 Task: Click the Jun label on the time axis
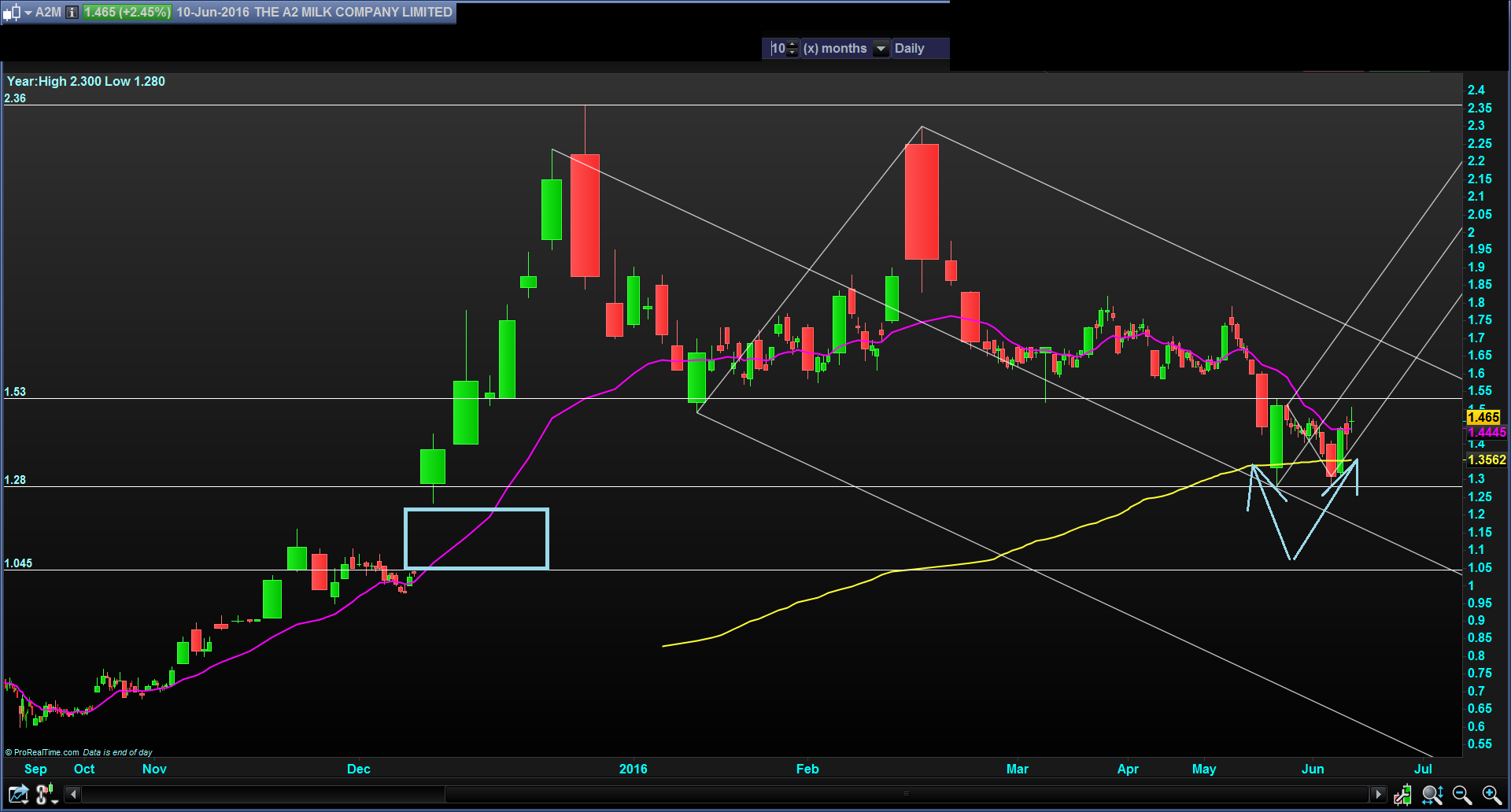tap(1313, 769)
